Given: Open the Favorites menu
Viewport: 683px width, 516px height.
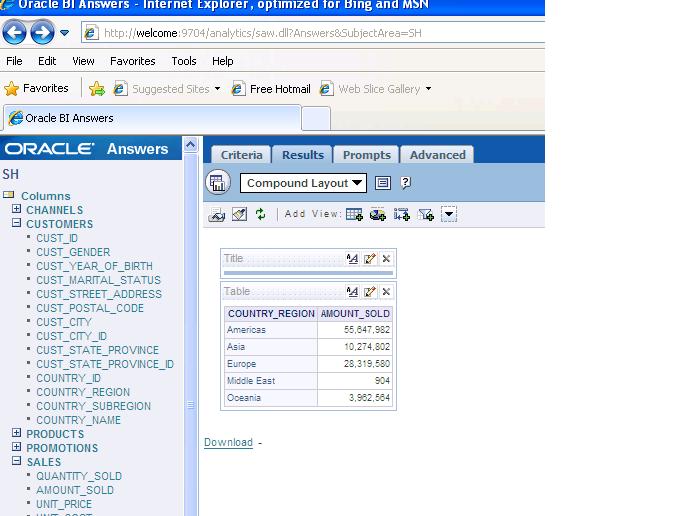Looking at the screenshot, I should 132,61.
